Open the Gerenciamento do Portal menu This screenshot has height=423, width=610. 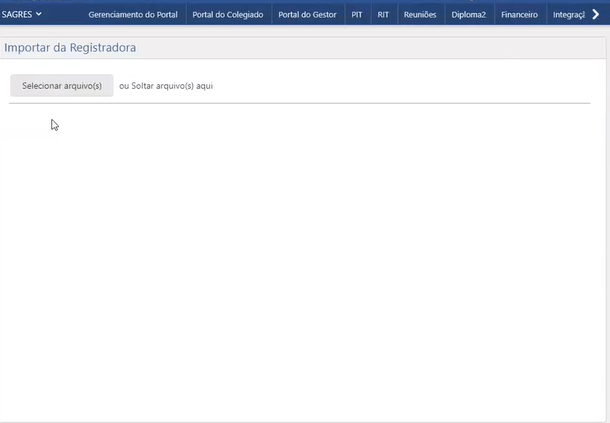132,15
